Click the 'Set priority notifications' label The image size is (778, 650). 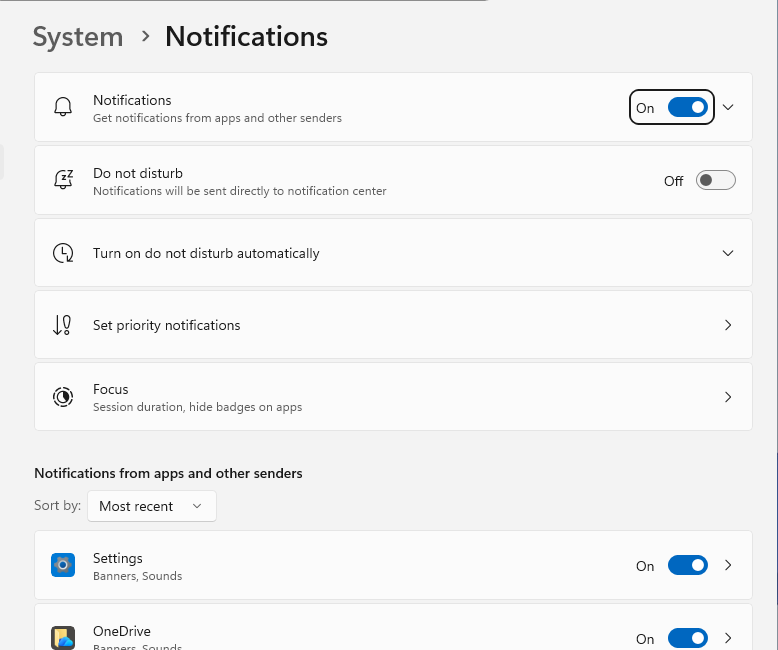[167, 325]
